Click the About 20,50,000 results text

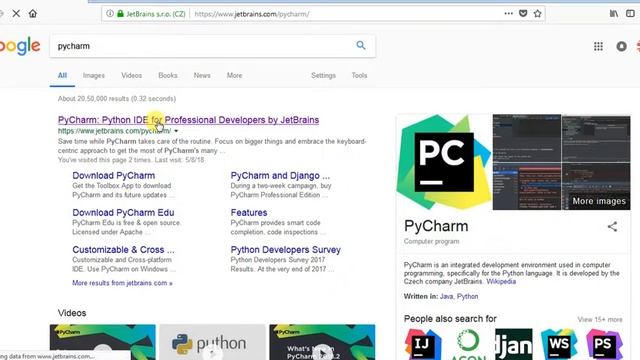tap(117, 99)
